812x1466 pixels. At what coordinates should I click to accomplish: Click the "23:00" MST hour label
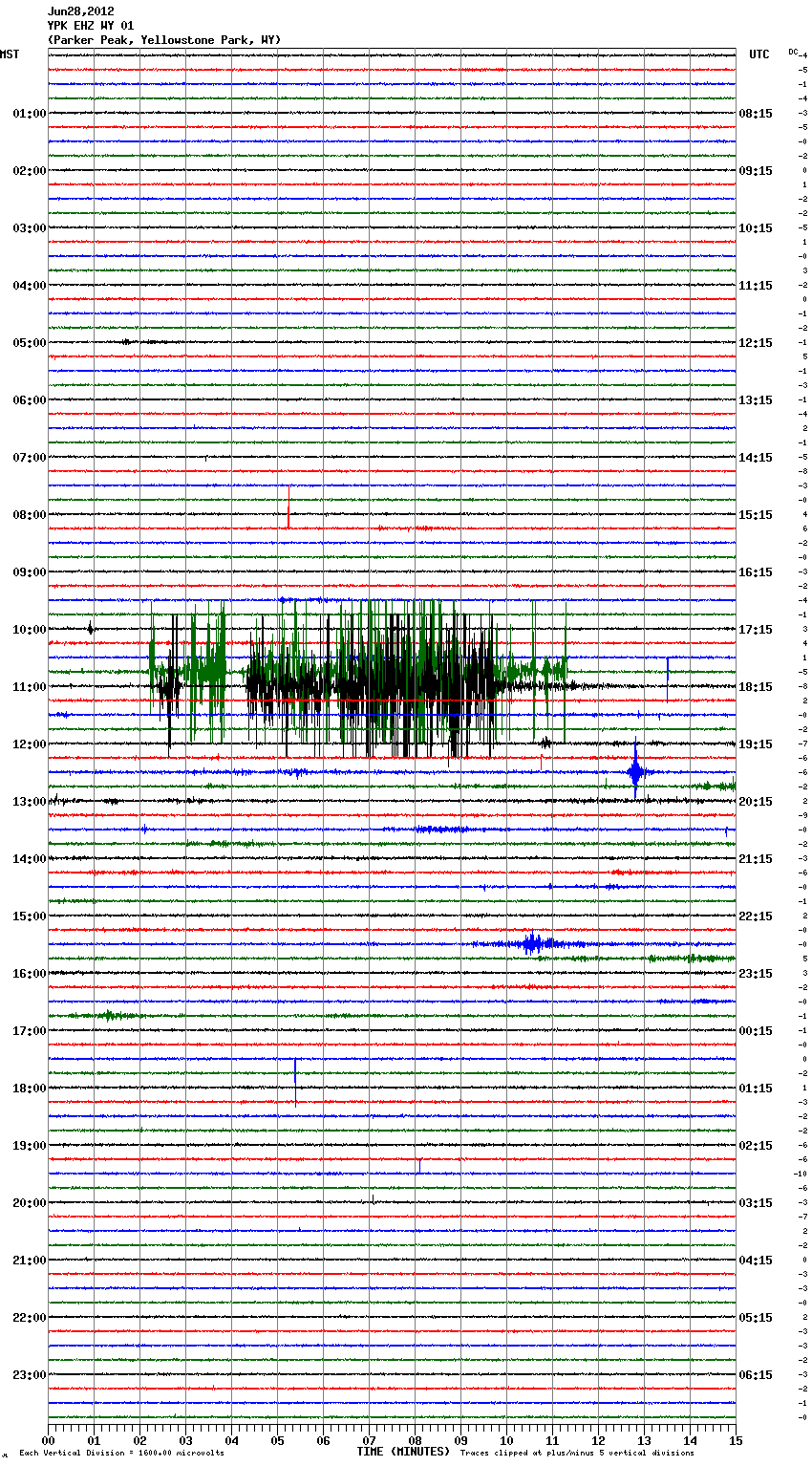click(30, 1375)
